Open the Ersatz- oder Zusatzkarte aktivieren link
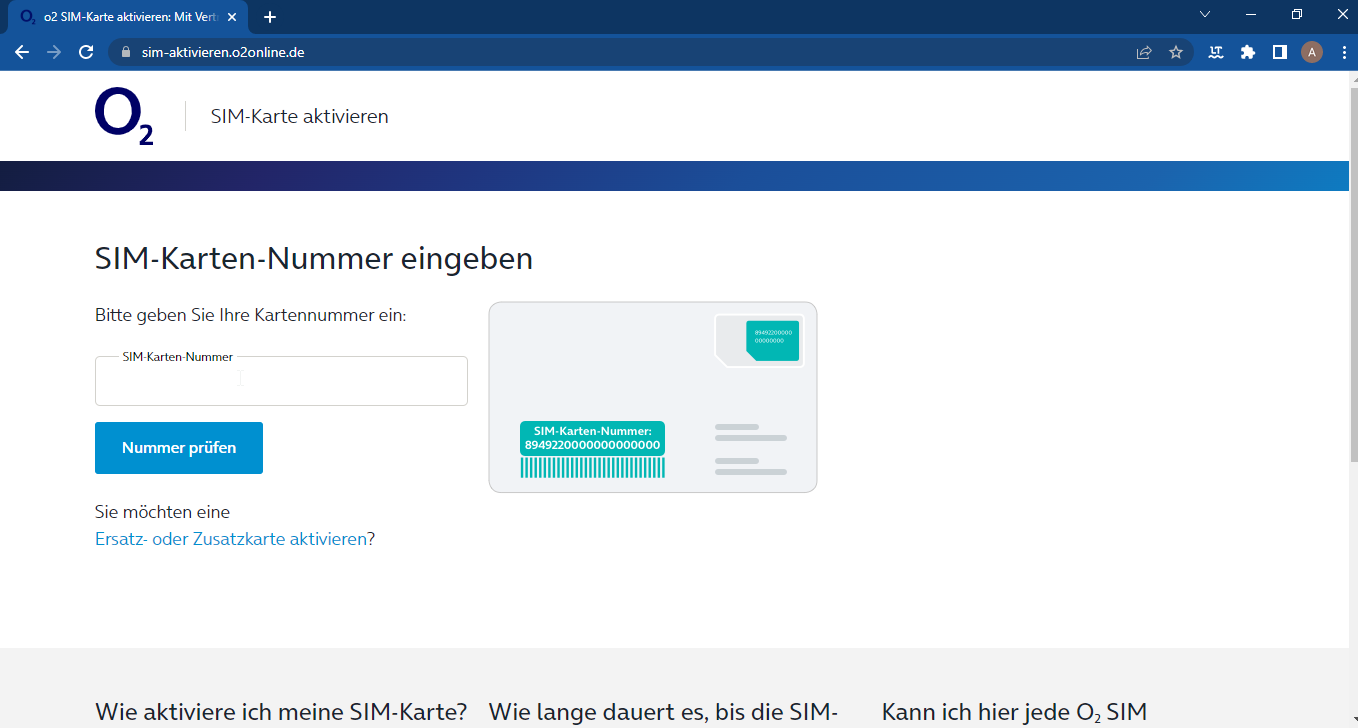Viewport: 1358px width, 728px height. (231, 539)
